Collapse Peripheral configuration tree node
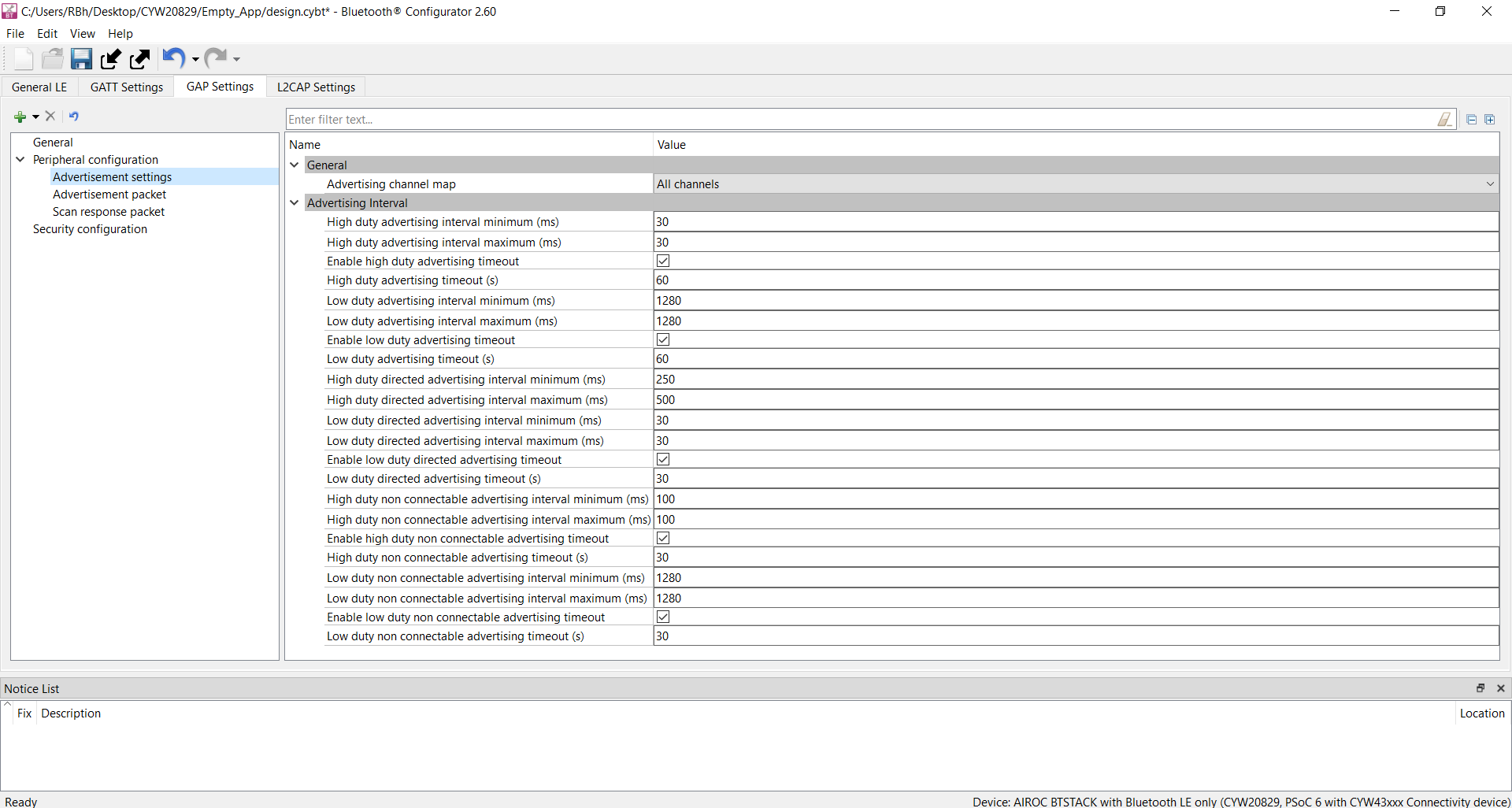Screen dimensions: 1512x808 click(20, 159)
